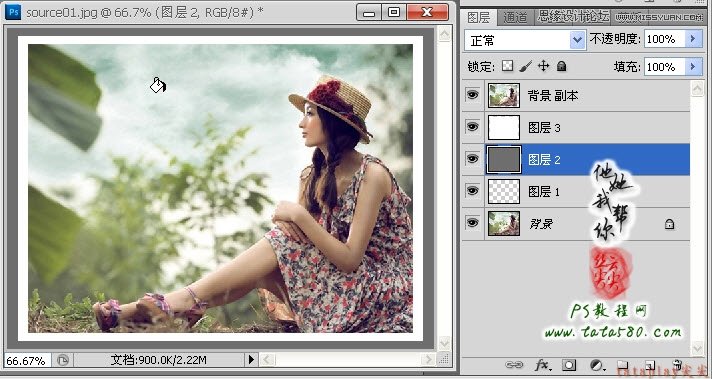The height and width of the screenshot is (379, 712).
Task: Create new fill or adjustment layer
Action: coord(597,365)
